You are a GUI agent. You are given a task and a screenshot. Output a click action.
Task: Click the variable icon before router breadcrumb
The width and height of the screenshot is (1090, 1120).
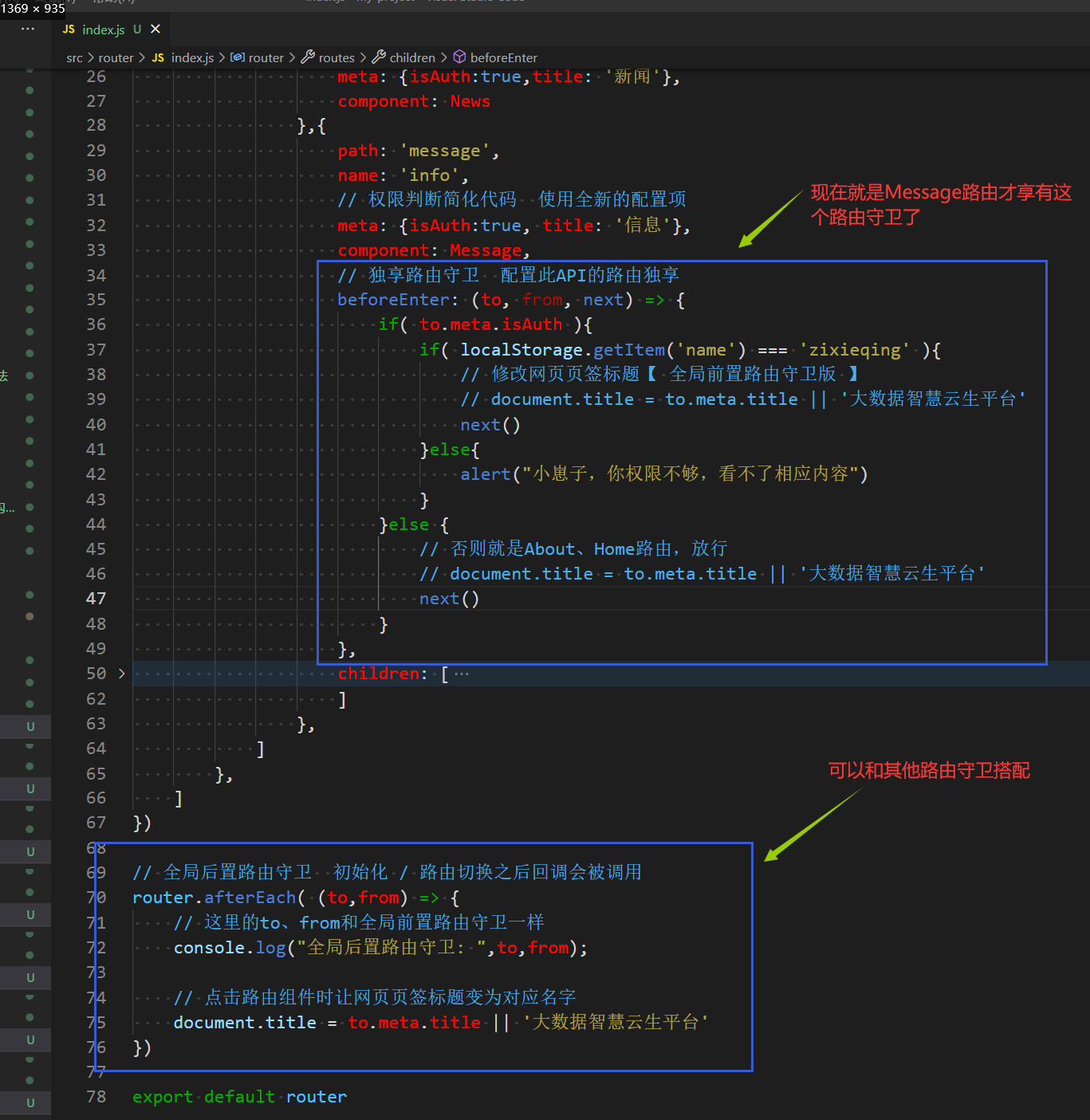[238, 57]
